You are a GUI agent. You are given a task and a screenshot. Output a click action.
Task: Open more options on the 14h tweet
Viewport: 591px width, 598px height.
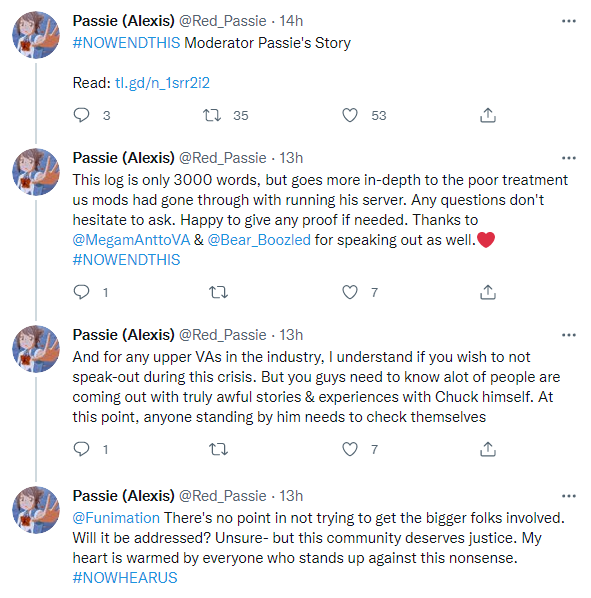pyautogui.click(x=569, y=21)
